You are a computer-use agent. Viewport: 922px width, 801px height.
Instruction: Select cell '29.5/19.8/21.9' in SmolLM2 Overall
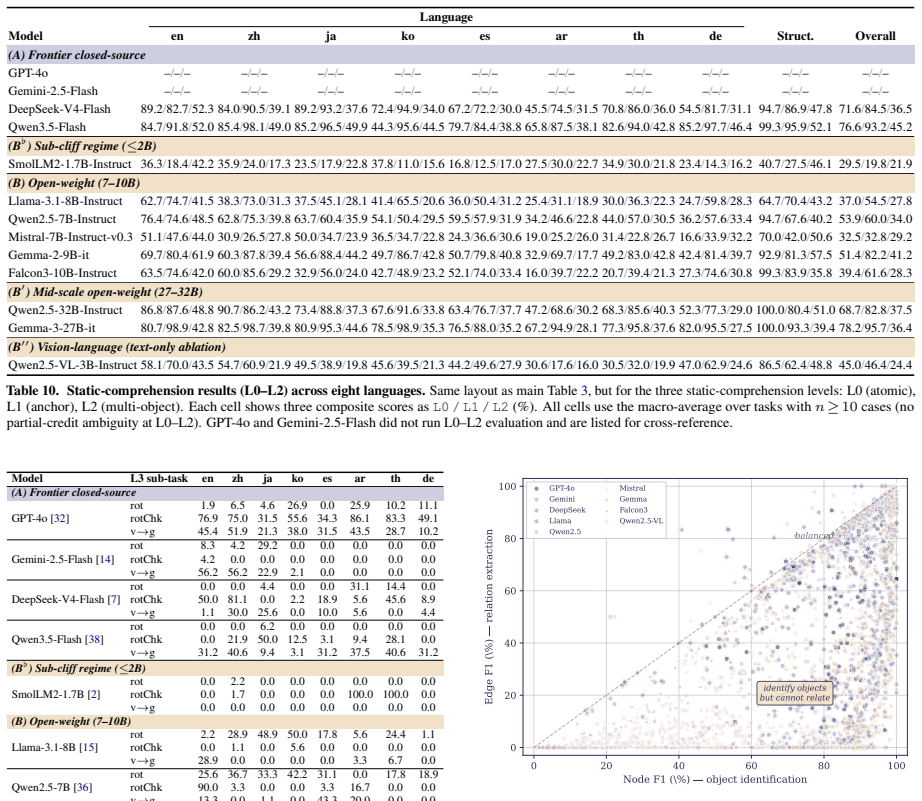pyautogui.click(x=875, y=164)
